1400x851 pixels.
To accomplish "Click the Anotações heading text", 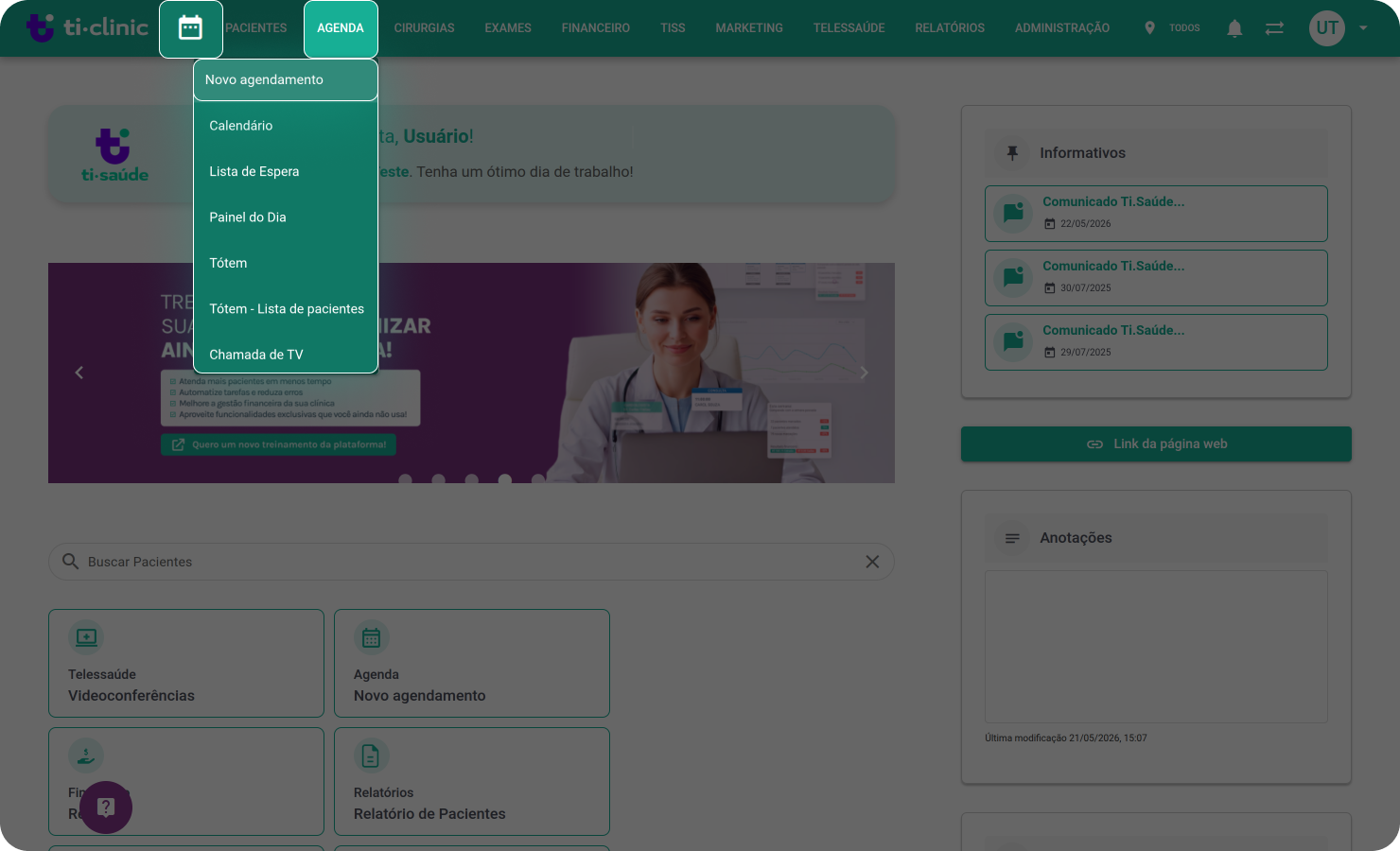I will [1076, 538].
